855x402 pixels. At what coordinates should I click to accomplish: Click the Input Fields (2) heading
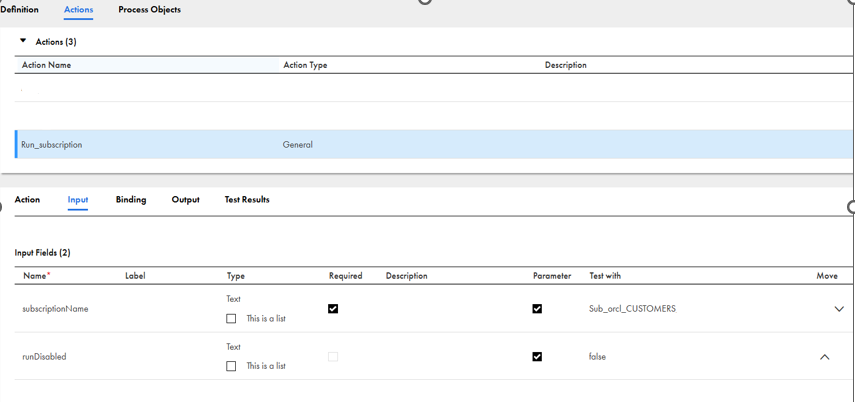(43, 253)
